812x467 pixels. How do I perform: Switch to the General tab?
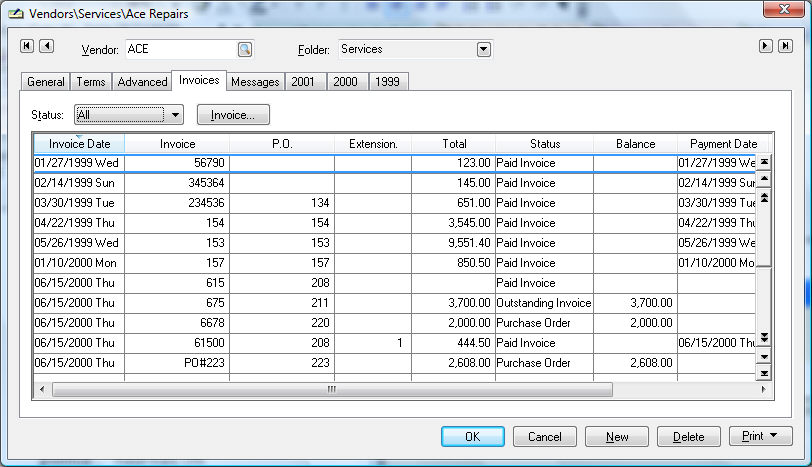click(46, 82)
